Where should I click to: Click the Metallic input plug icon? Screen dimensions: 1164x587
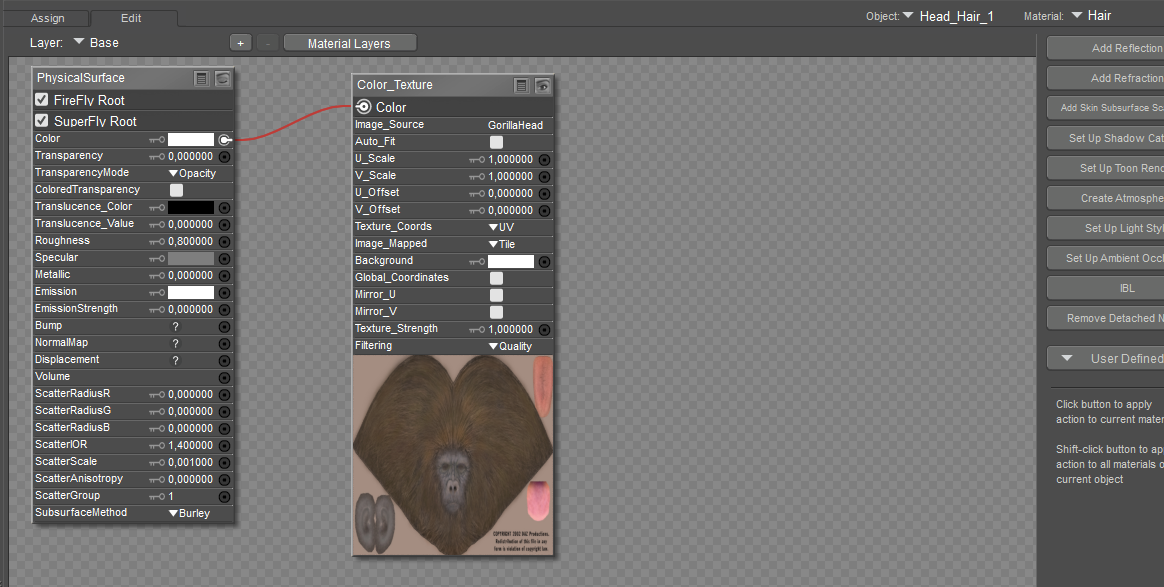click(x=224, y=276)
